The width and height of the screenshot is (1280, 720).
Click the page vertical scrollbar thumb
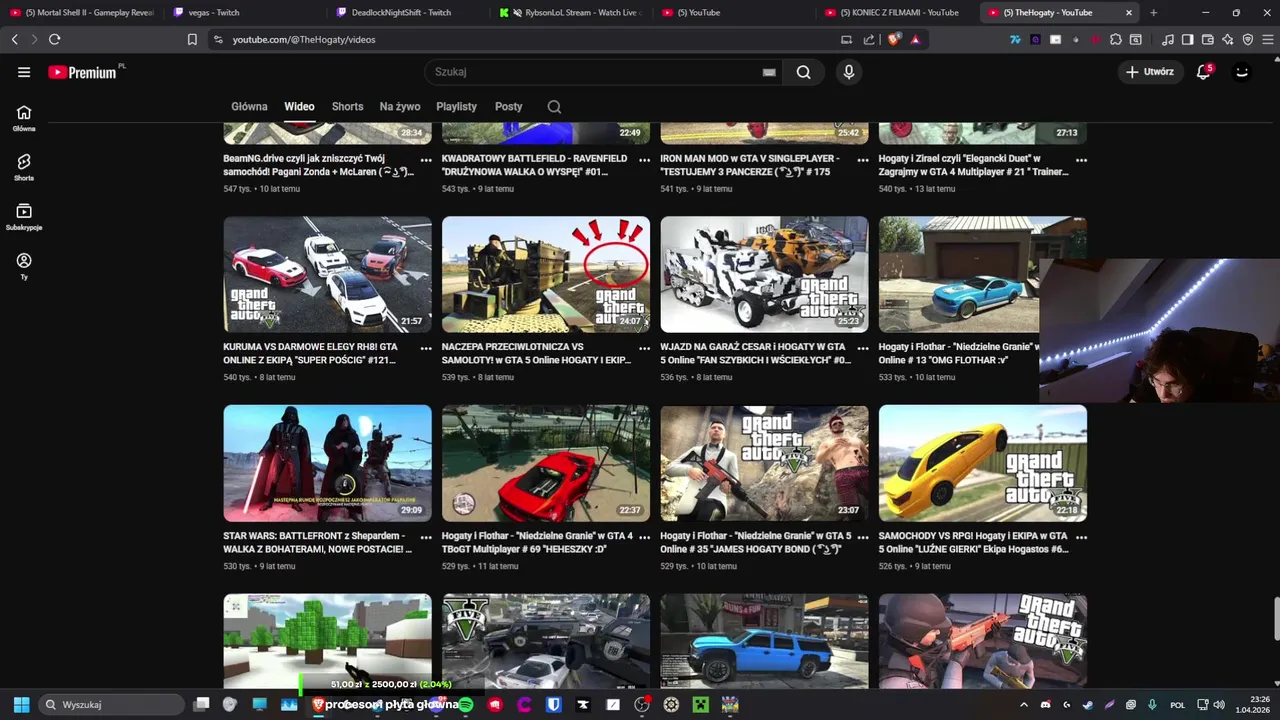click(x=1275, y=620)
